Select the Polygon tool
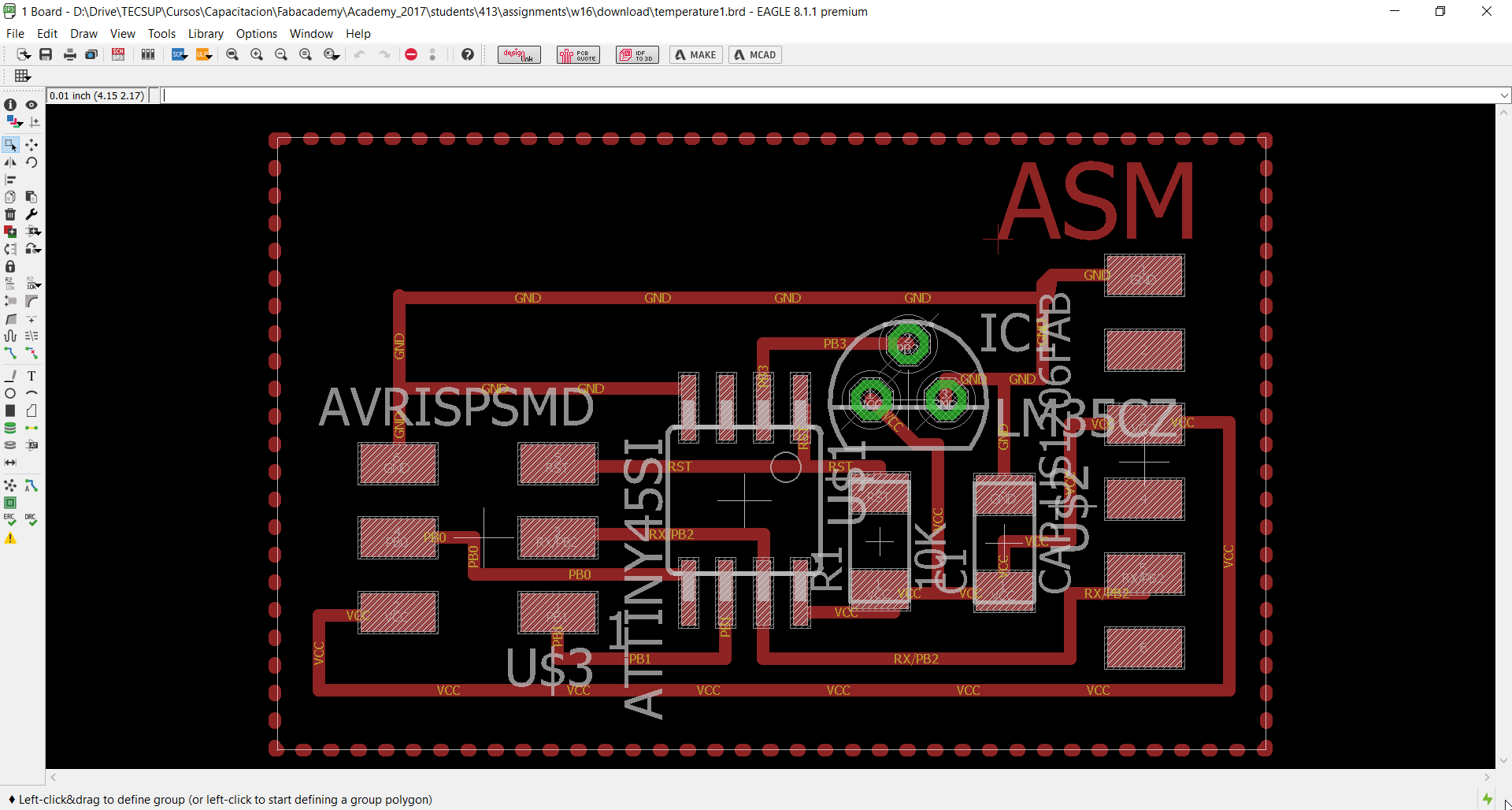Image resolution: width=1512 pixels, height=810 pixels. [31, 411]
